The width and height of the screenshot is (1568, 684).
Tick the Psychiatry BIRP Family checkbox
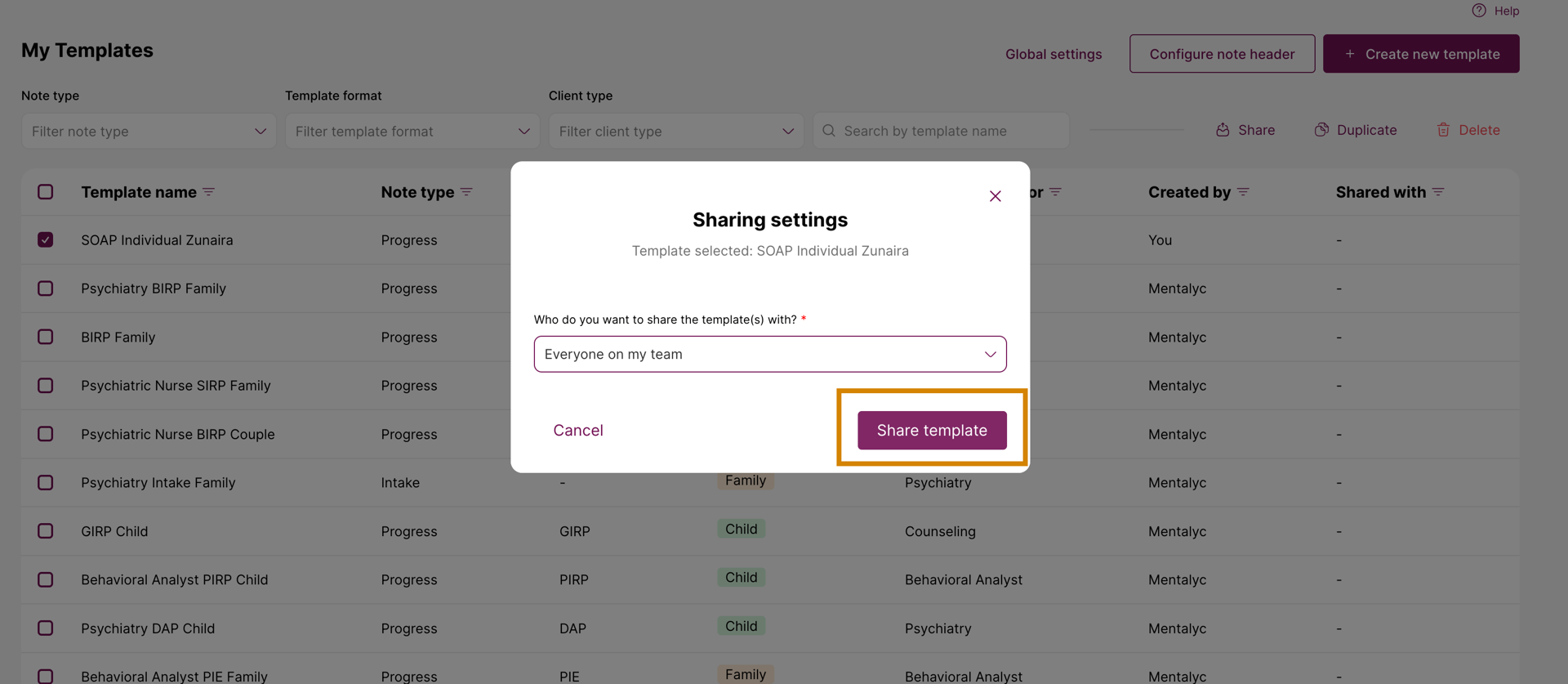pyautogui.click(x=46, y=288)
